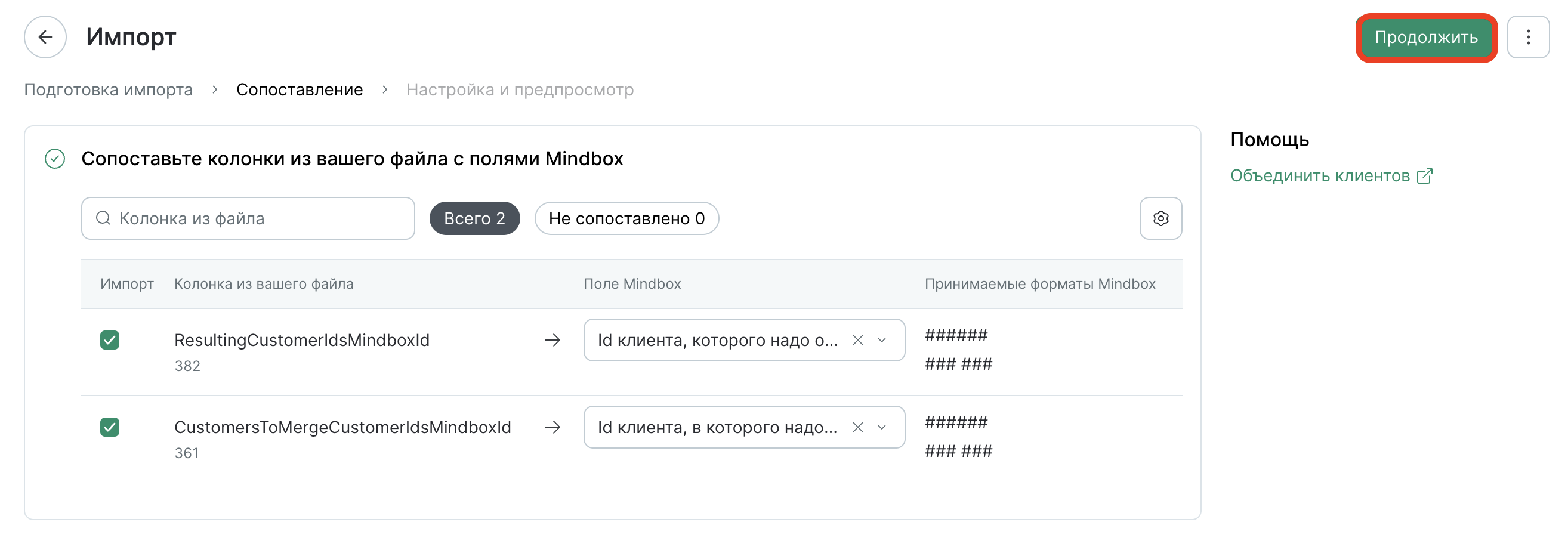Click 'Колонка из вашего файла' column header
This screenshot has height=550, width=1568.
tap(264, 284)
